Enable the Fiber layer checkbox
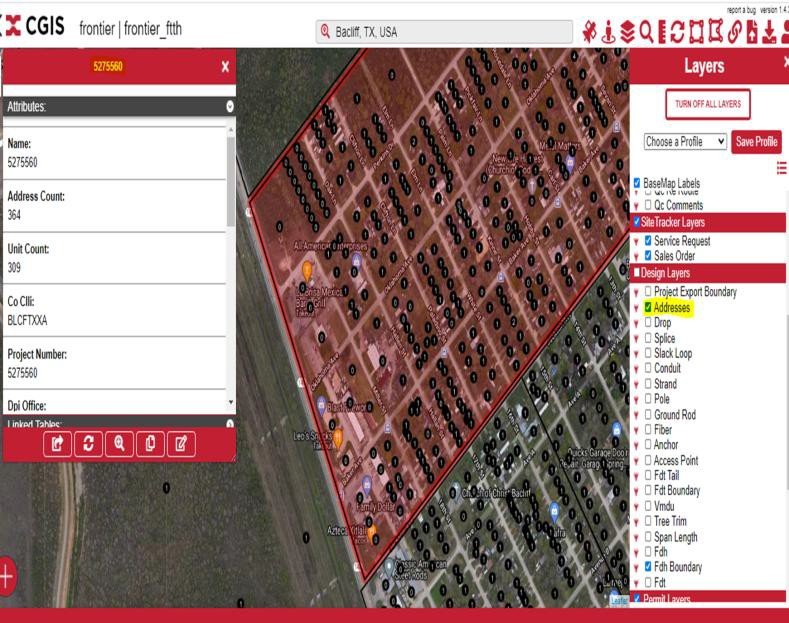The image size is (789, 623). tap(648, 430)
